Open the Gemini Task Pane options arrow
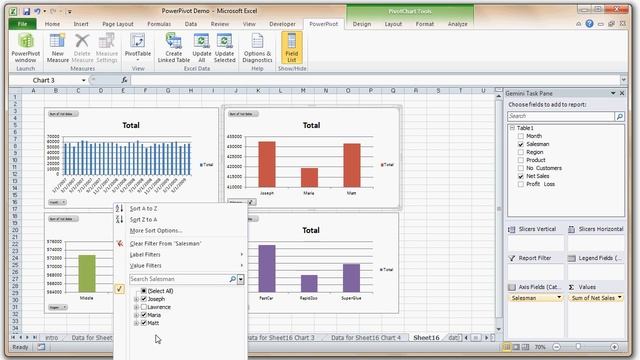Image resolution: width=640 pixels, height=360 pixels. pos(613,93)
